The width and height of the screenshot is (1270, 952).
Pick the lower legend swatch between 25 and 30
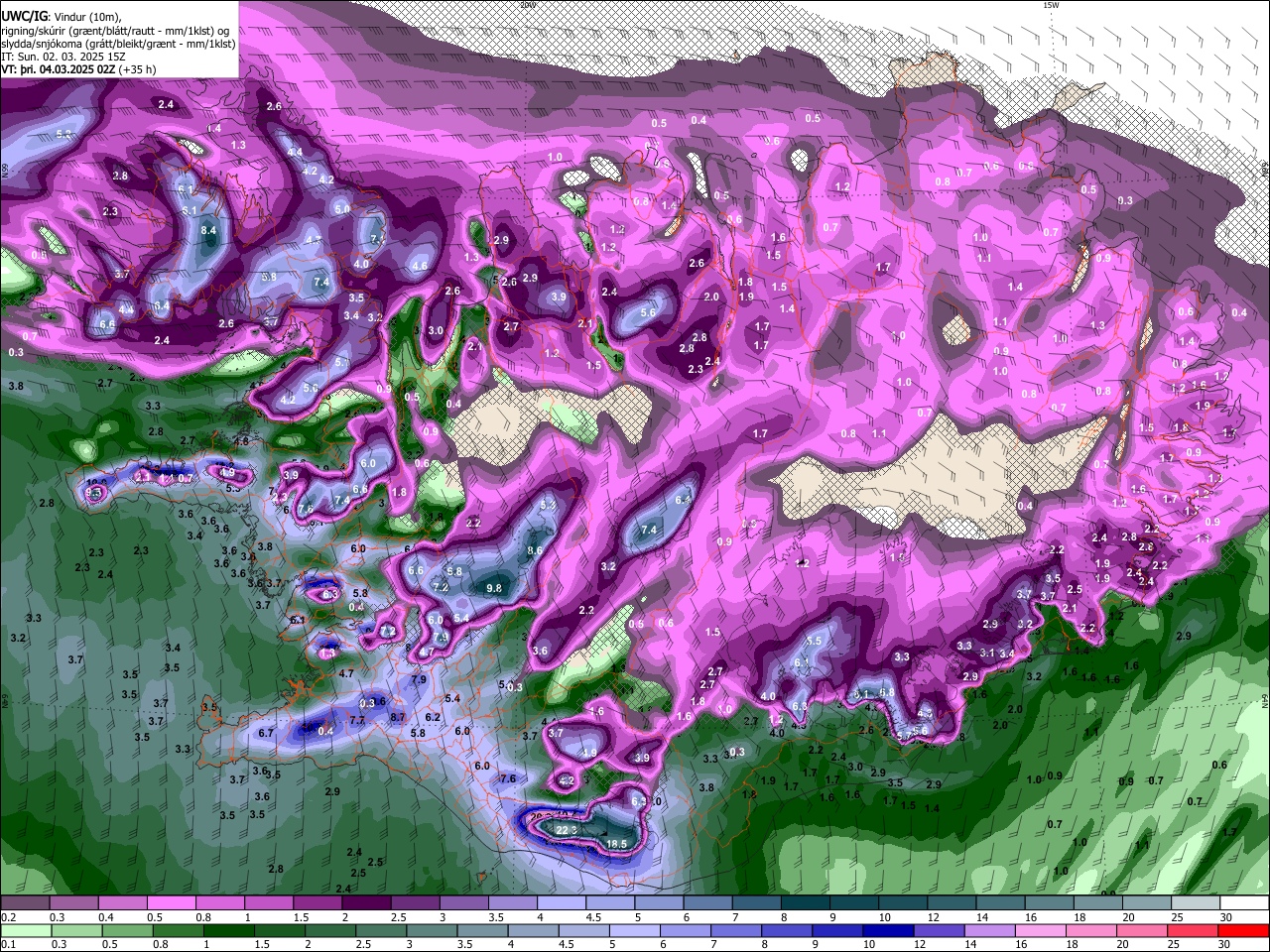(1192, 931)
